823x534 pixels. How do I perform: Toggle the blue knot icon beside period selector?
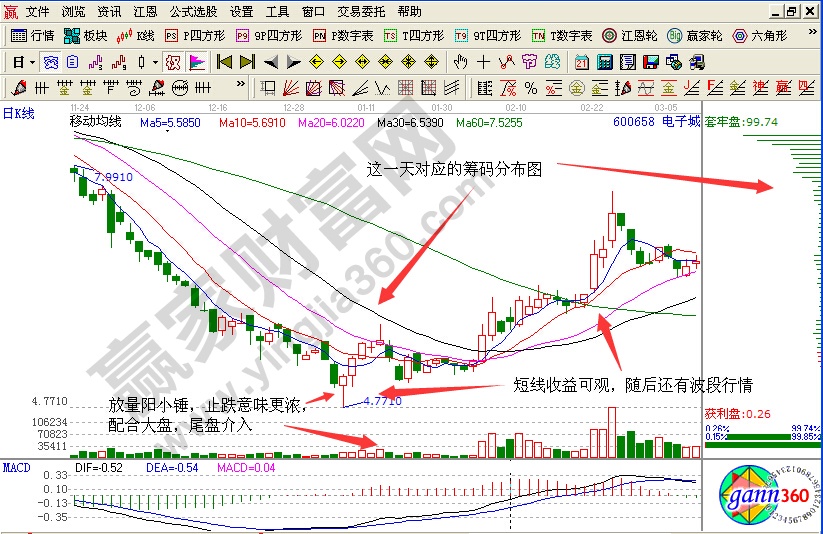coord(49,62)
